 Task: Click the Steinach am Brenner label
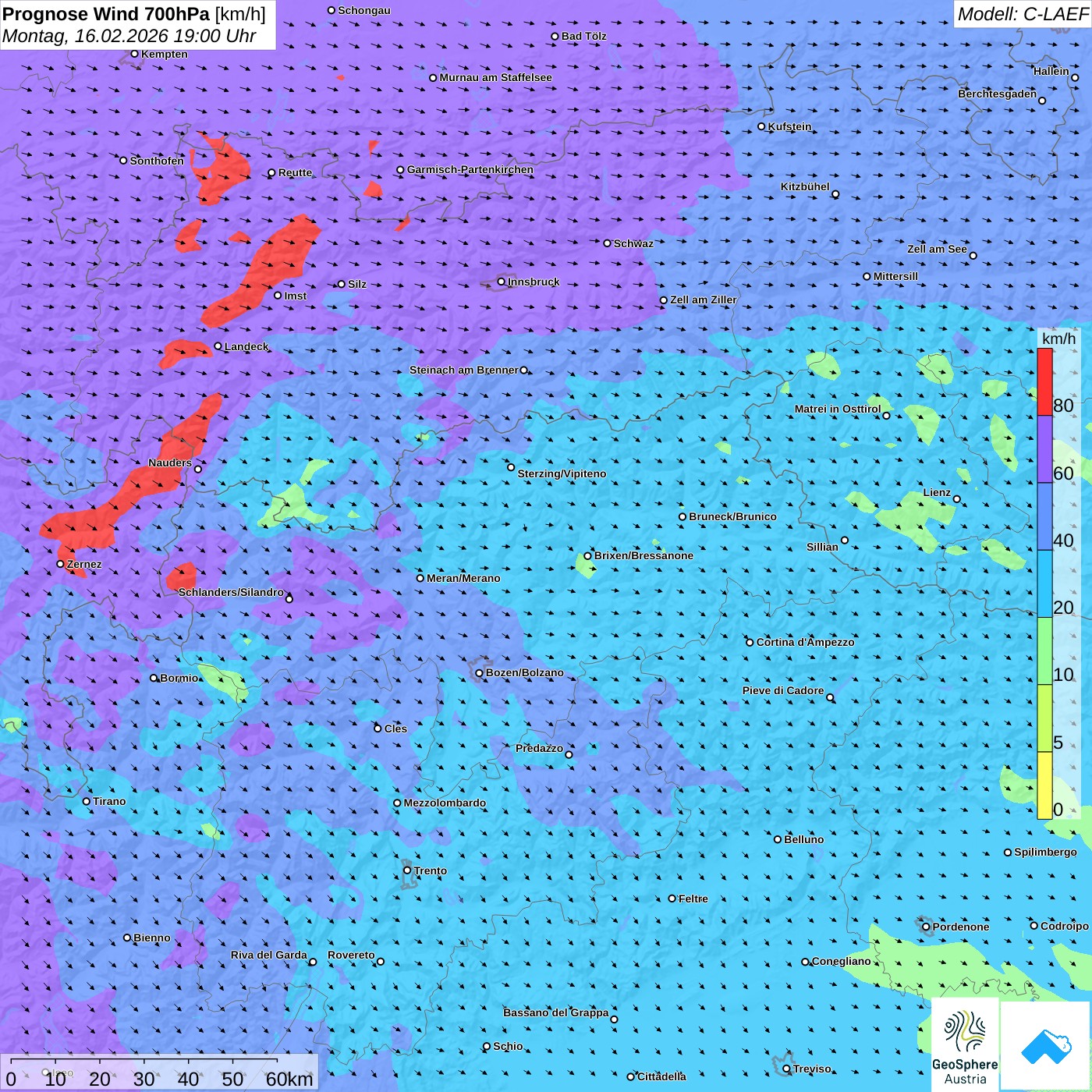464,370
